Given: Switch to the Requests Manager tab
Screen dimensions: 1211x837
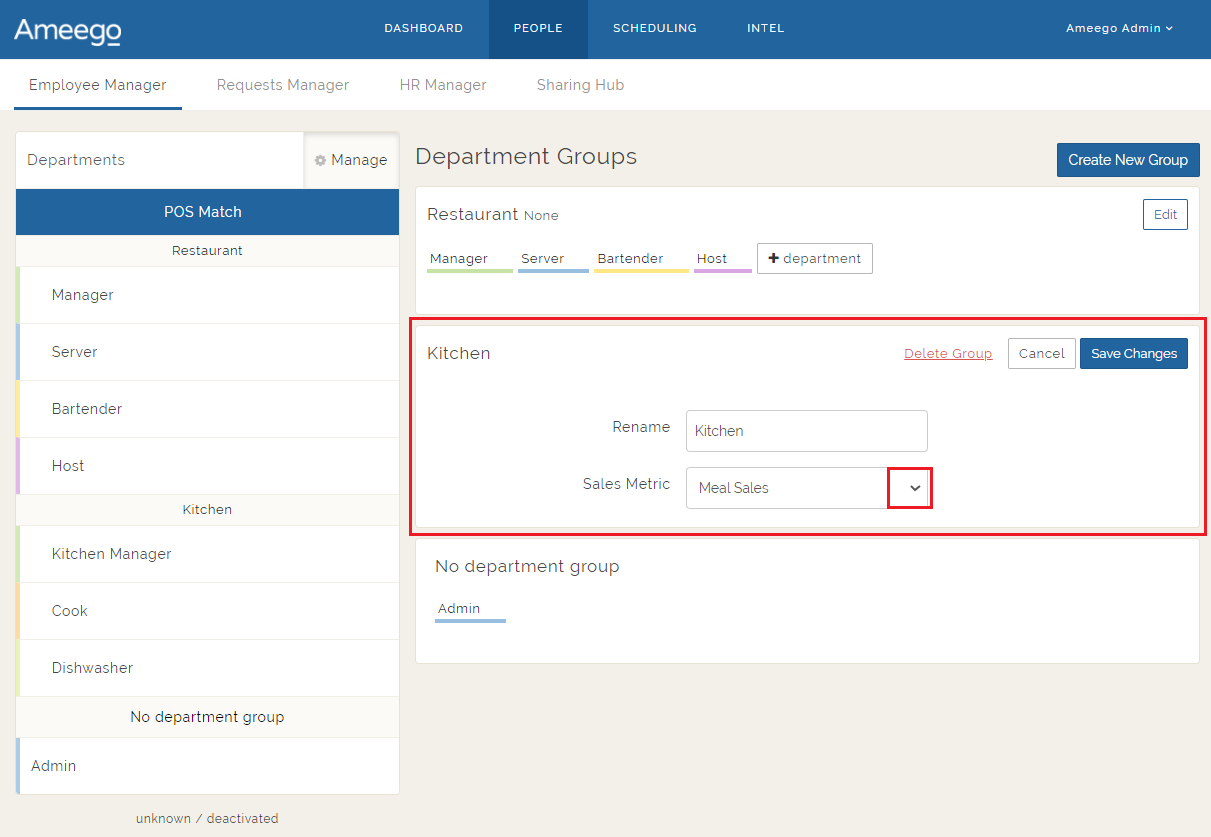Looking at the screenshot, I should (x=283, y=85).
